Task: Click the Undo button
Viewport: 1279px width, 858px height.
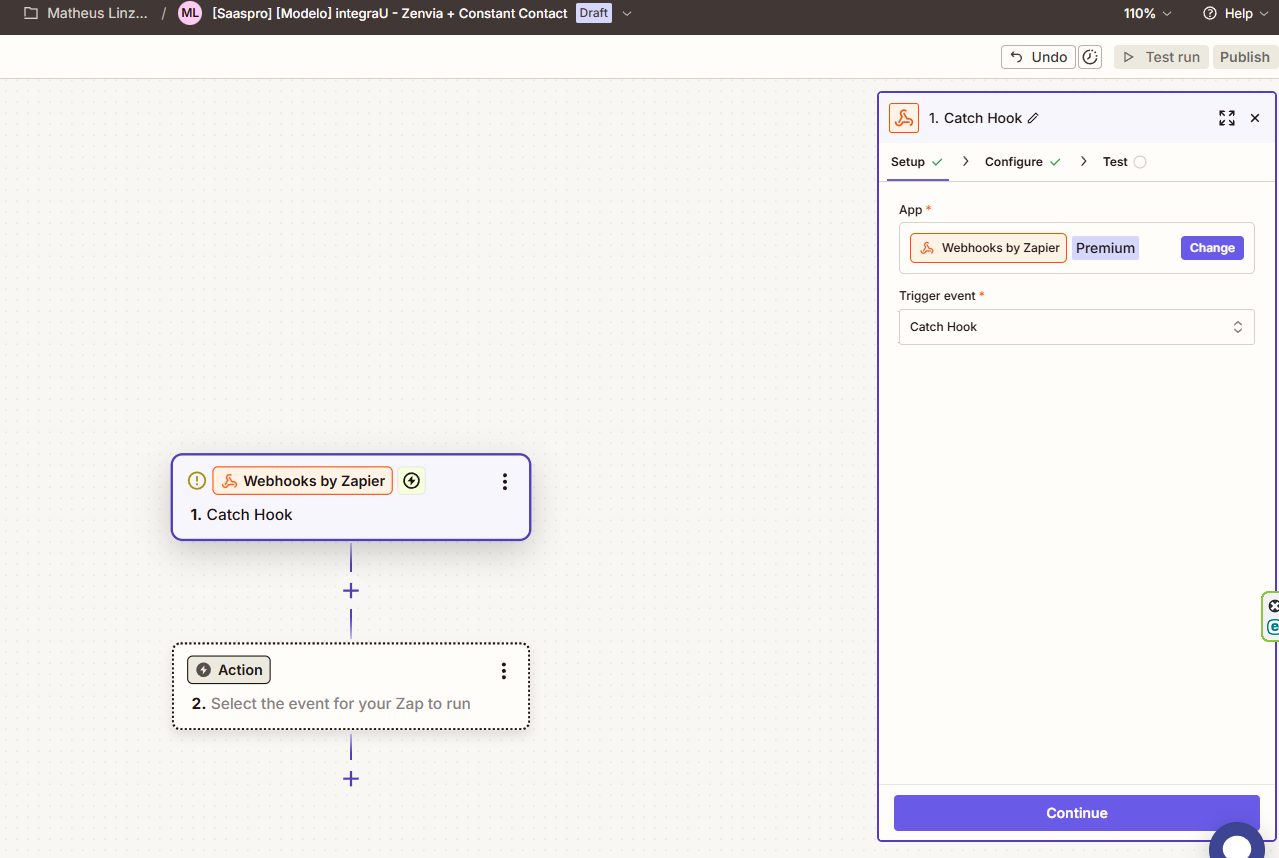Action: (1038, 57)
